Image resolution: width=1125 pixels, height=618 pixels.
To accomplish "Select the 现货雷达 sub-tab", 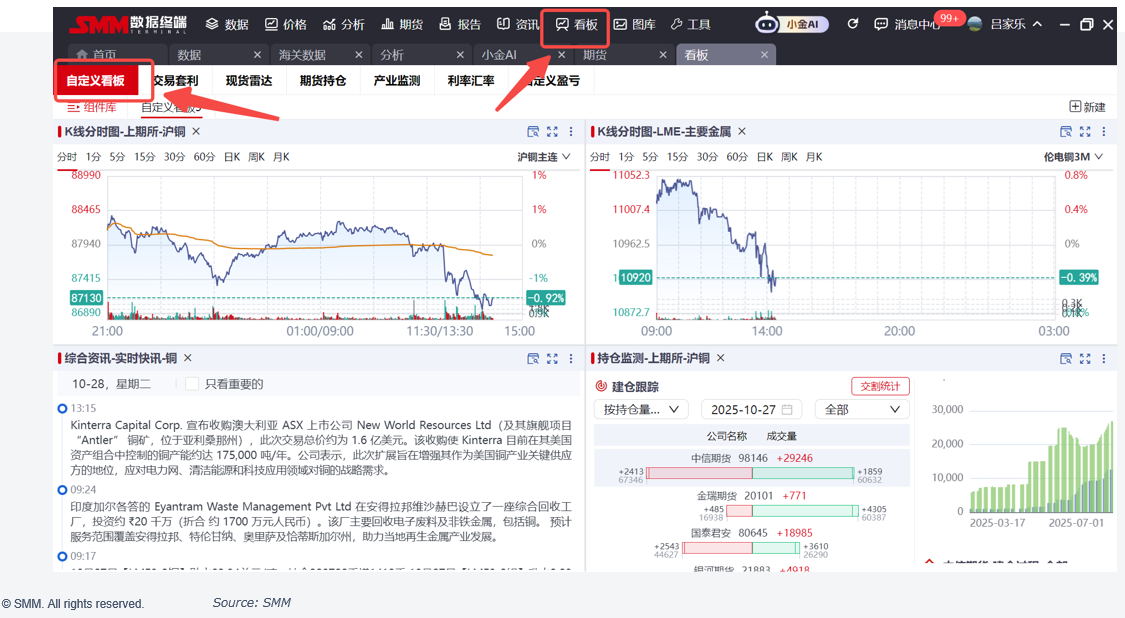I will pyautogui.click(x=249, y=80).
